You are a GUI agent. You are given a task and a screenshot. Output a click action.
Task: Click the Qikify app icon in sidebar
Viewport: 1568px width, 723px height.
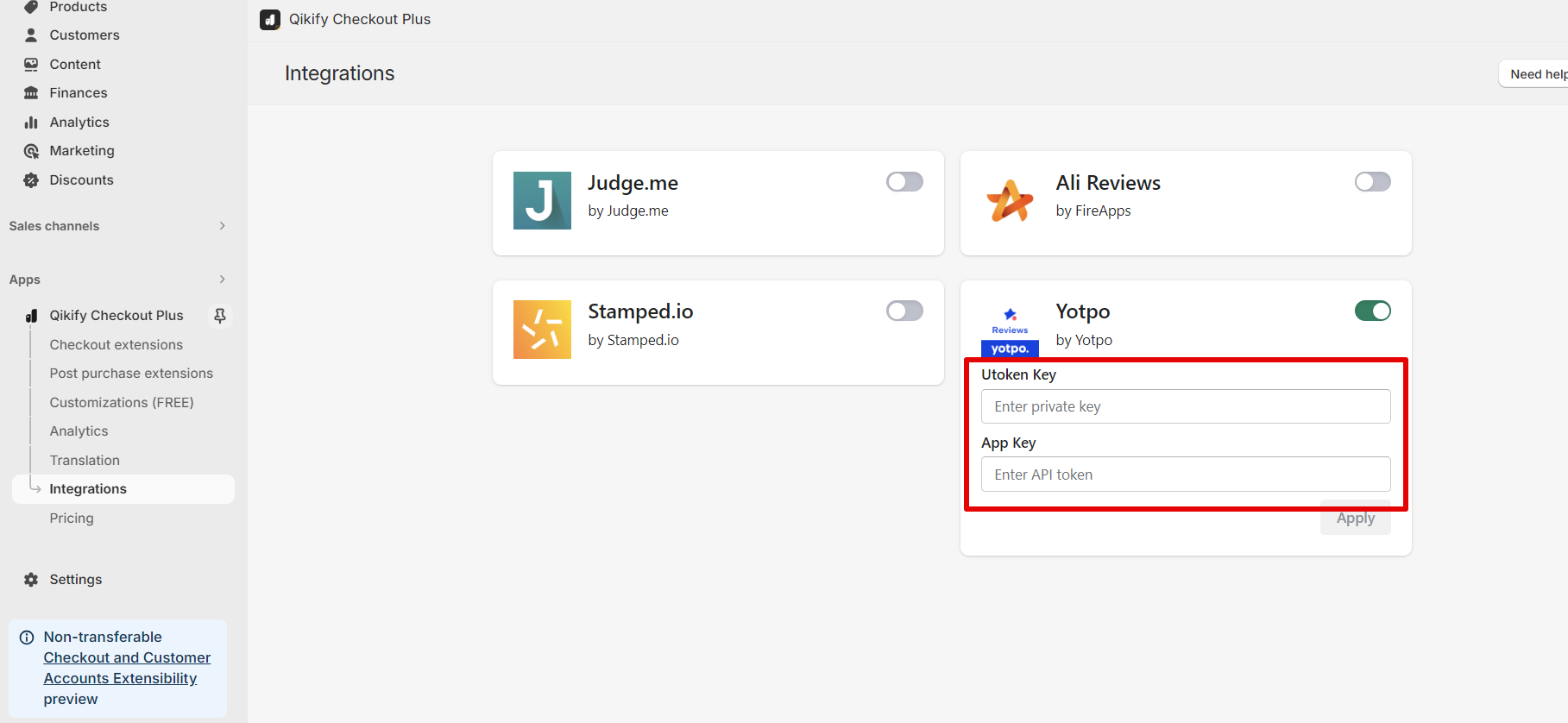click(31, 316)
